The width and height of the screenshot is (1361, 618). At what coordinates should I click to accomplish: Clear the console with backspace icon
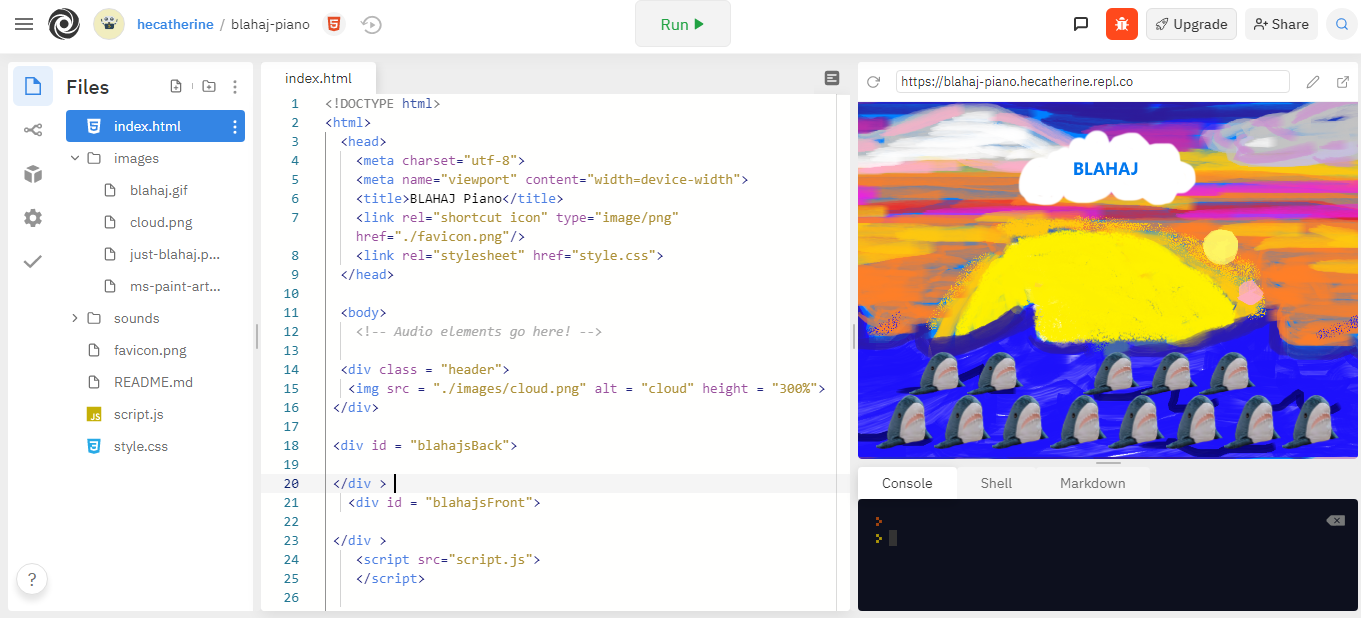pyautogui.click(x=1335, y=520)
